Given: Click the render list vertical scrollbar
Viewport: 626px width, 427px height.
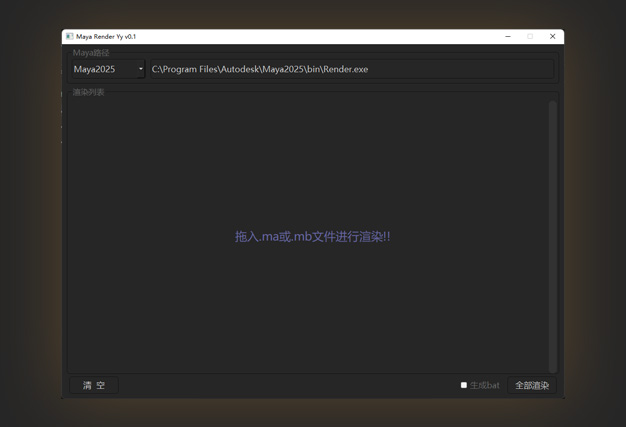Looking at the screenshot, I should (552, 235).
